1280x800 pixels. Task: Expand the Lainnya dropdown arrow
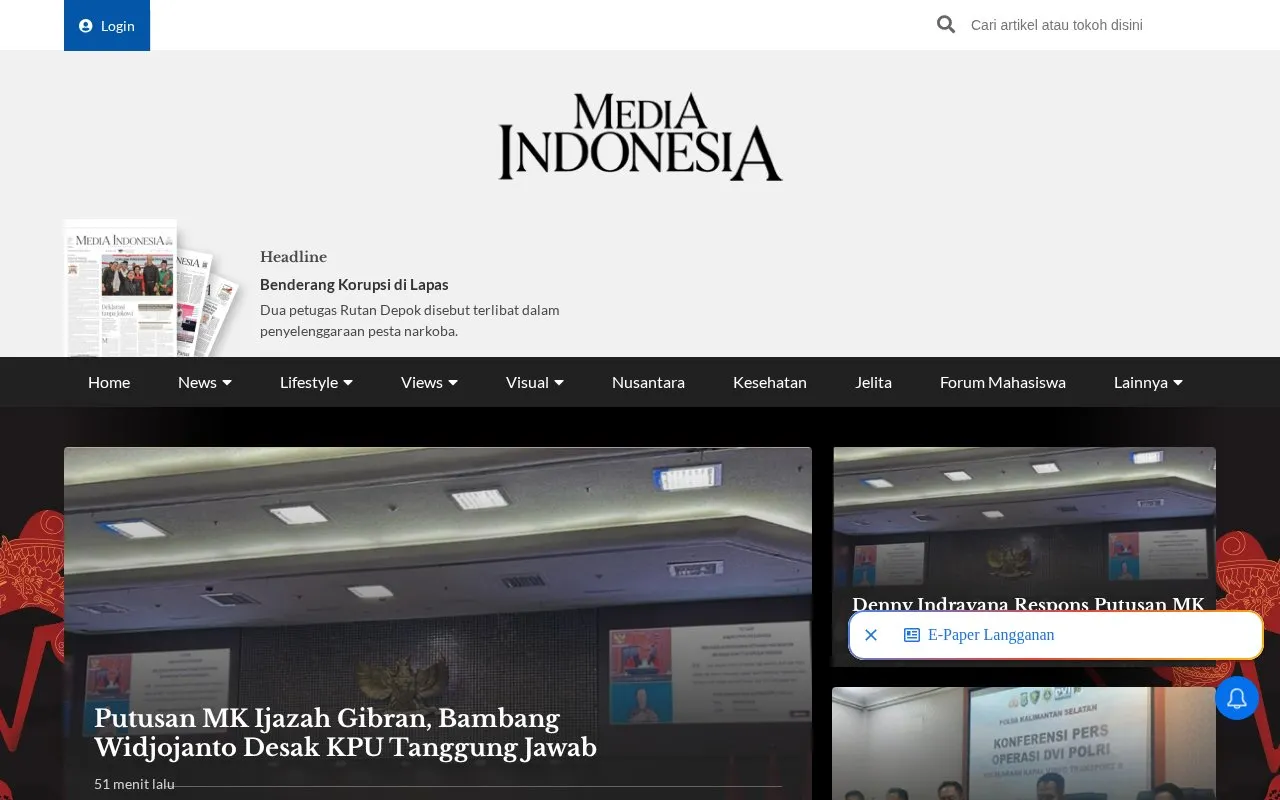pyautogui.click(x=1178, y=383)
